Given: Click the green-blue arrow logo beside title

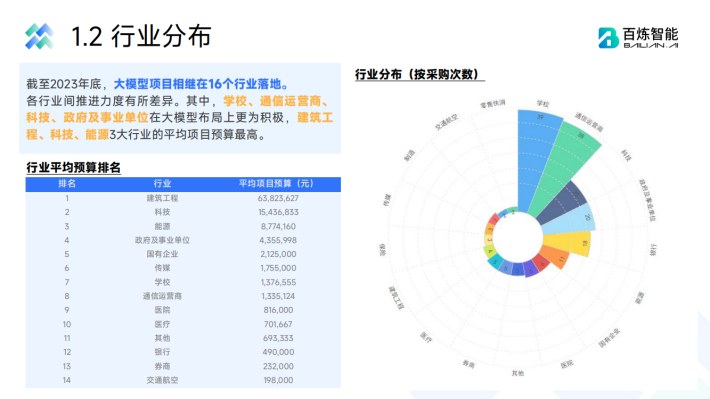Looking at the screenshot, I should pyautogui.click(x=39, y=36).
